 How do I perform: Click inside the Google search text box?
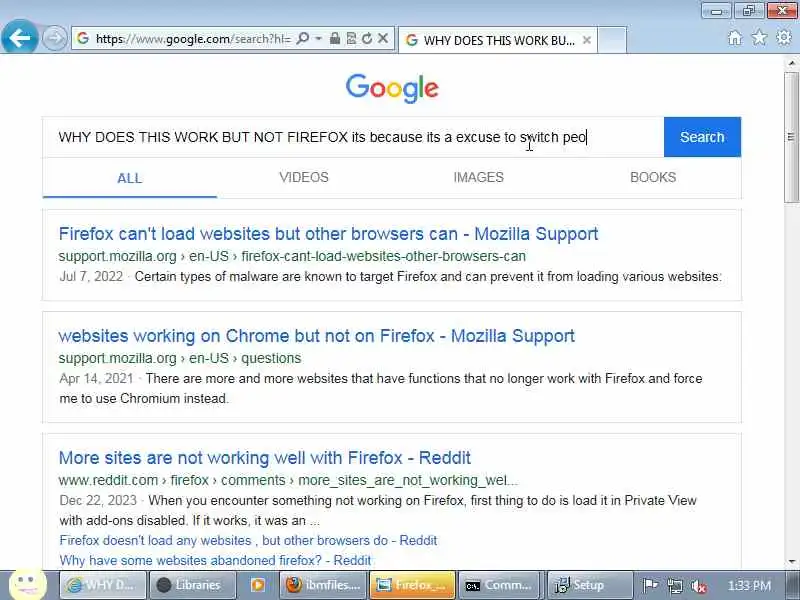tap(353, 137)
